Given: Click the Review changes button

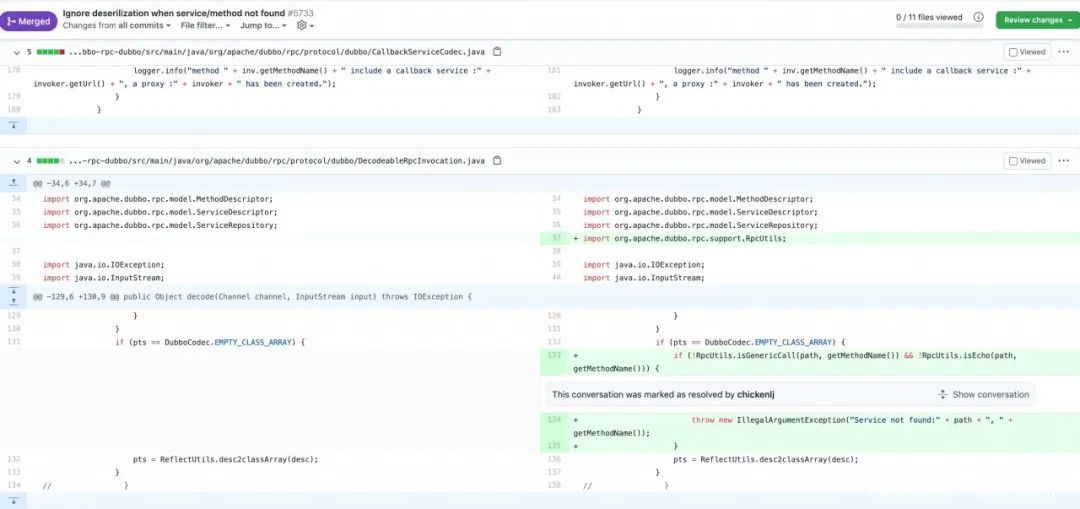Looking at the screenshot, I should pyautogui.click(x=1036, y=19).
